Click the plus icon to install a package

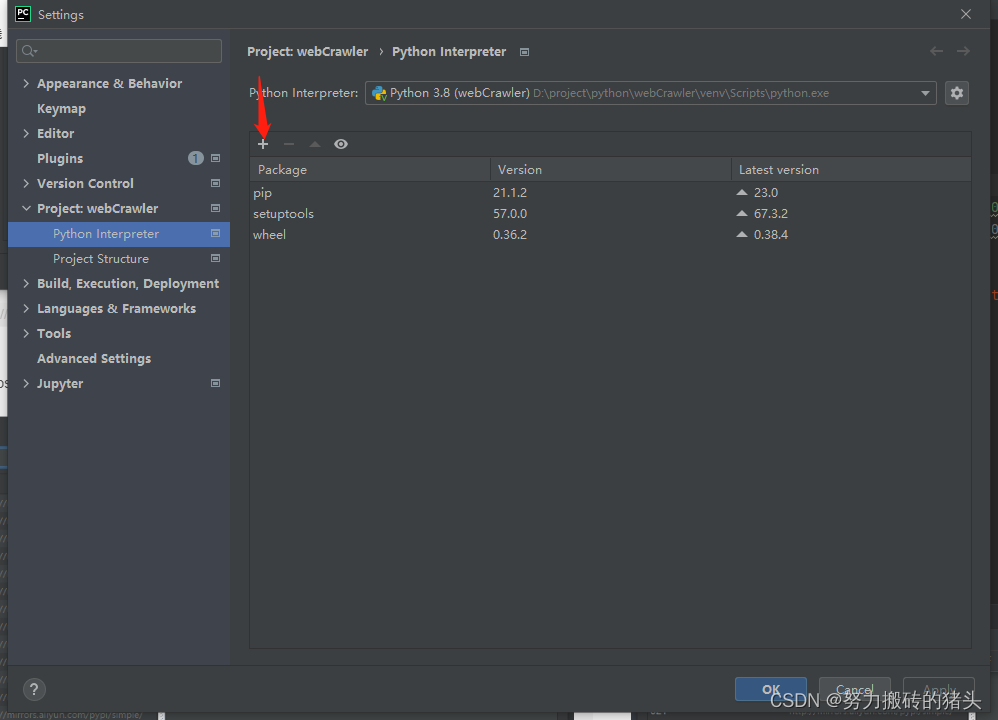[263, 144]
